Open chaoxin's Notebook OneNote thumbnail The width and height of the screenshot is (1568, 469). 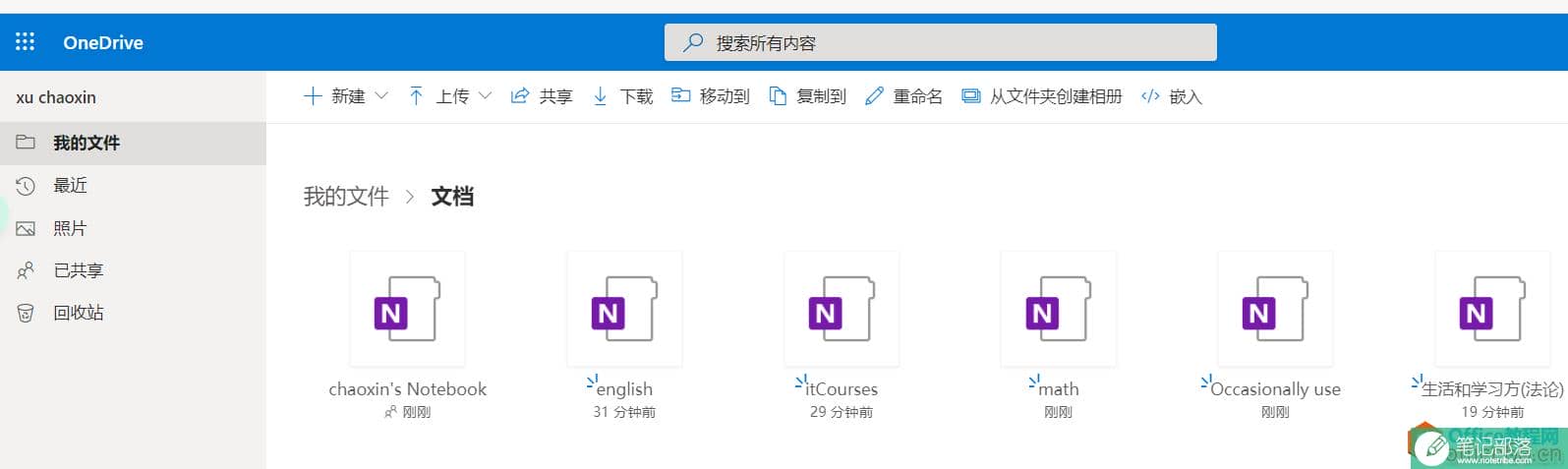[407, 309]
